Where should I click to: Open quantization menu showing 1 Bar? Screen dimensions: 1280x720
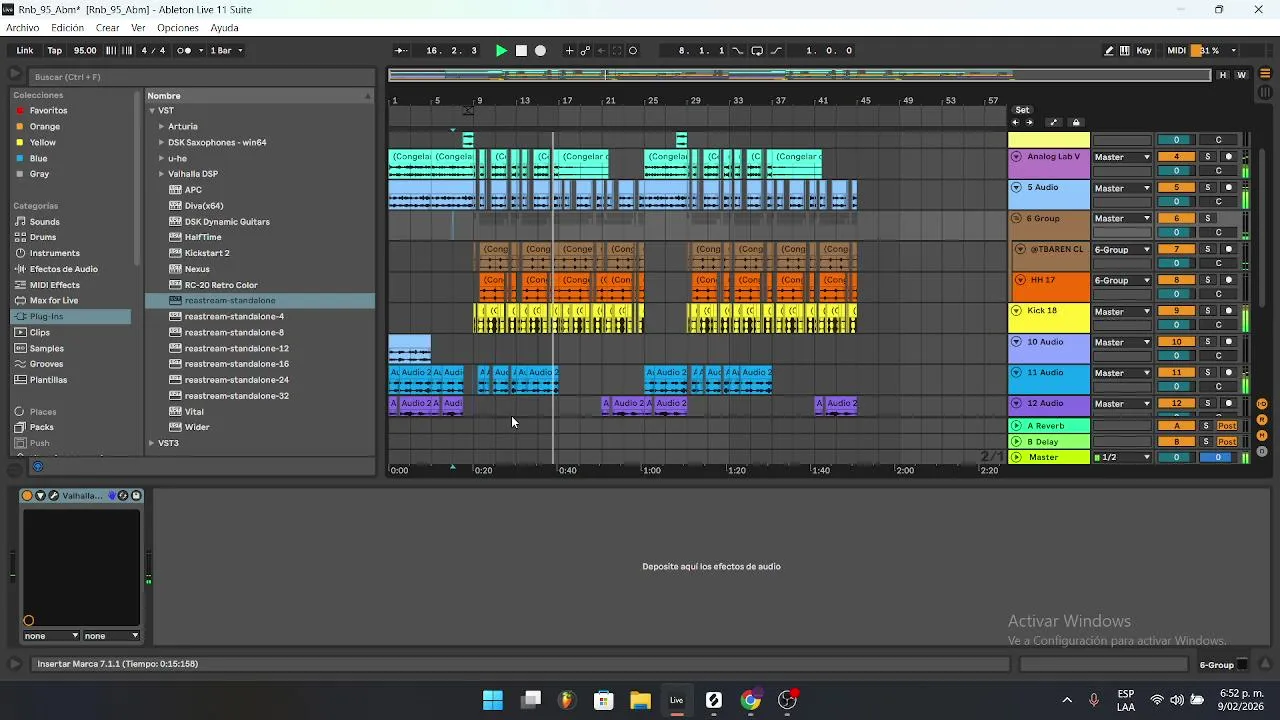coord(226,50)
